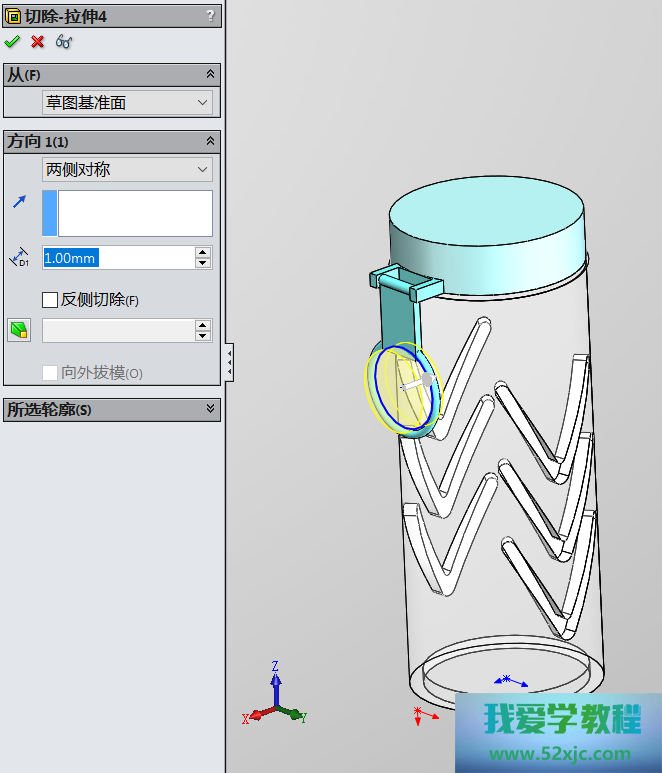This screenshot has height=773, width=662.
Task: Click the D1 depth dimension icon
Action: click(x=19, y=258)
